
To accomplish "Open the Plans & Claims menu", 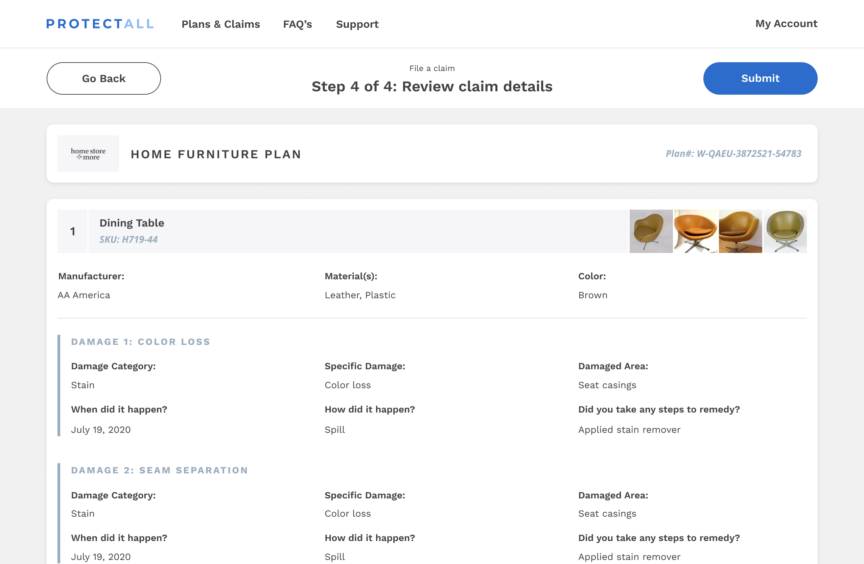I will coord(220,24).
